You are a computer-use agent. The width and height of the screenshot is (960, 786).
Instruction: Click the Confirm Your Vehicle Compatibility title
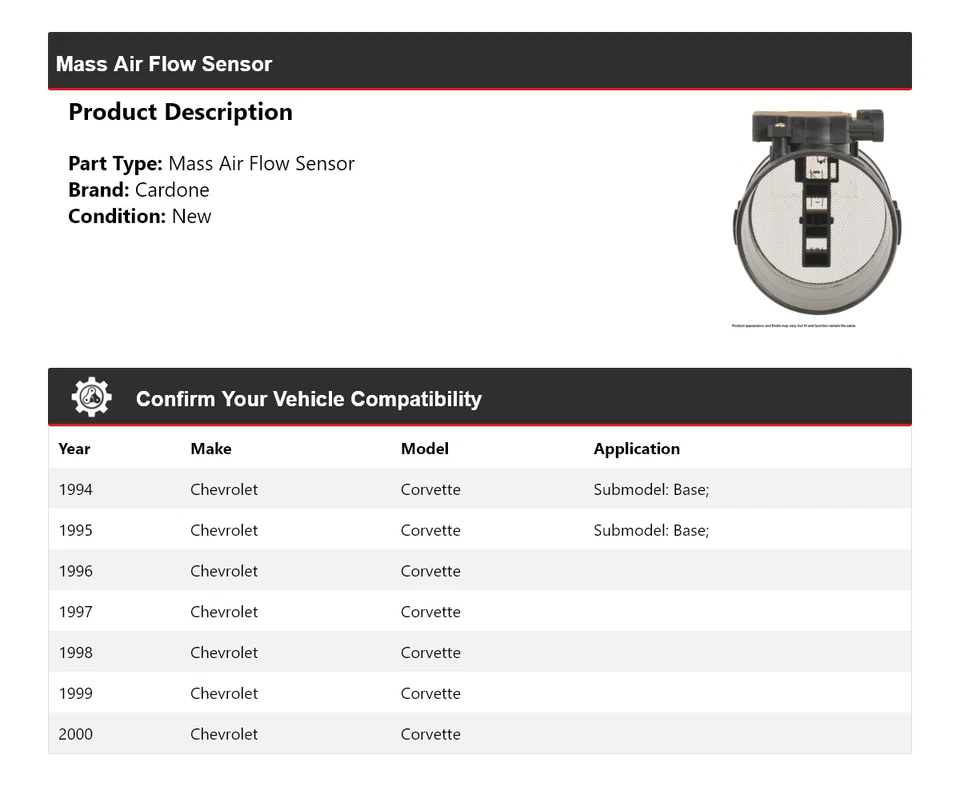tap(309, 399)
